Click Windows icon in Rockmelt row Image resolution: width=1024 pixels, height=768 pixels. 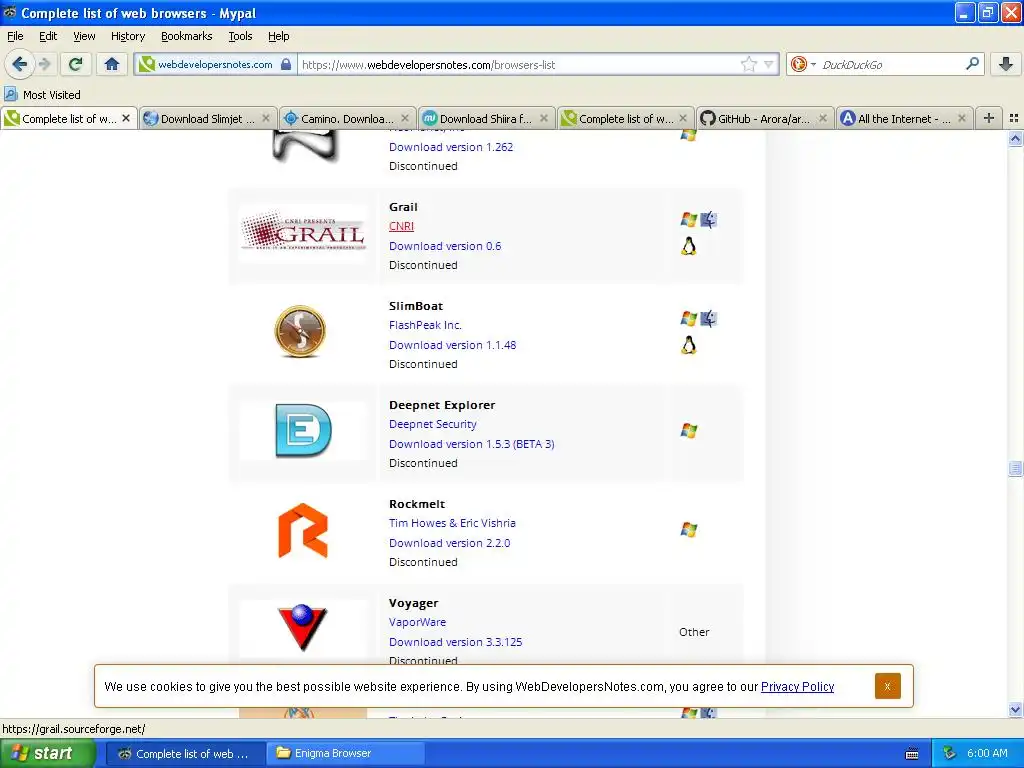point(688,530)
